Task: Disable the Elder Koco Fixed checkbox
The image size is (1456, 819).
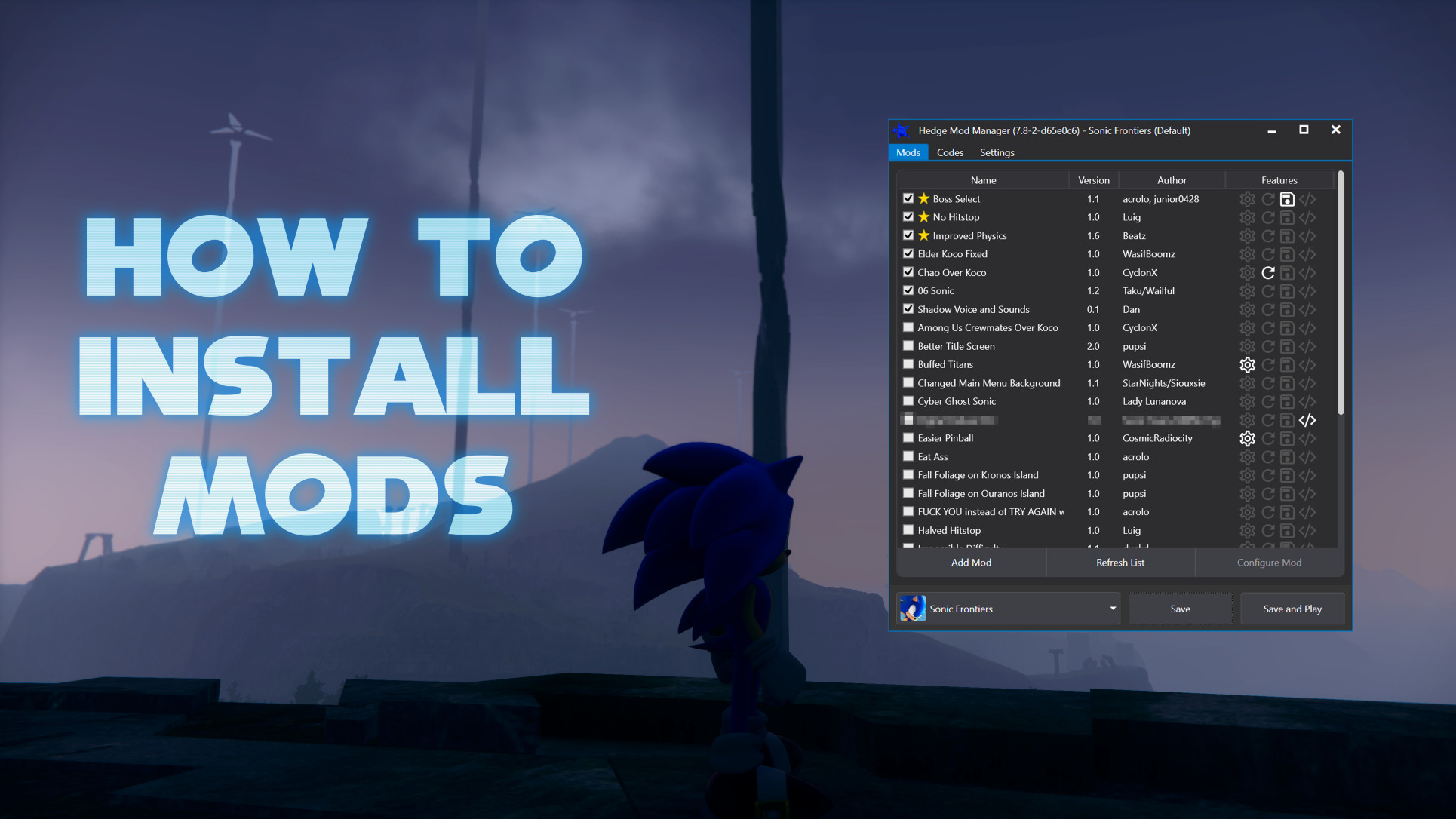Action: pos(907,253)
